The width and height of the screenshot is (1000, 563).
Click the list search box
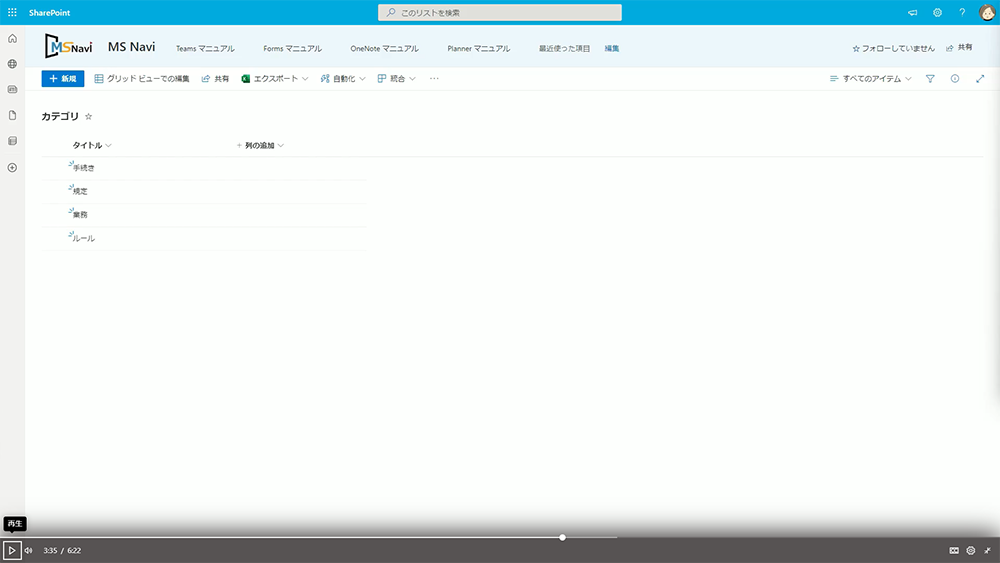499,13
